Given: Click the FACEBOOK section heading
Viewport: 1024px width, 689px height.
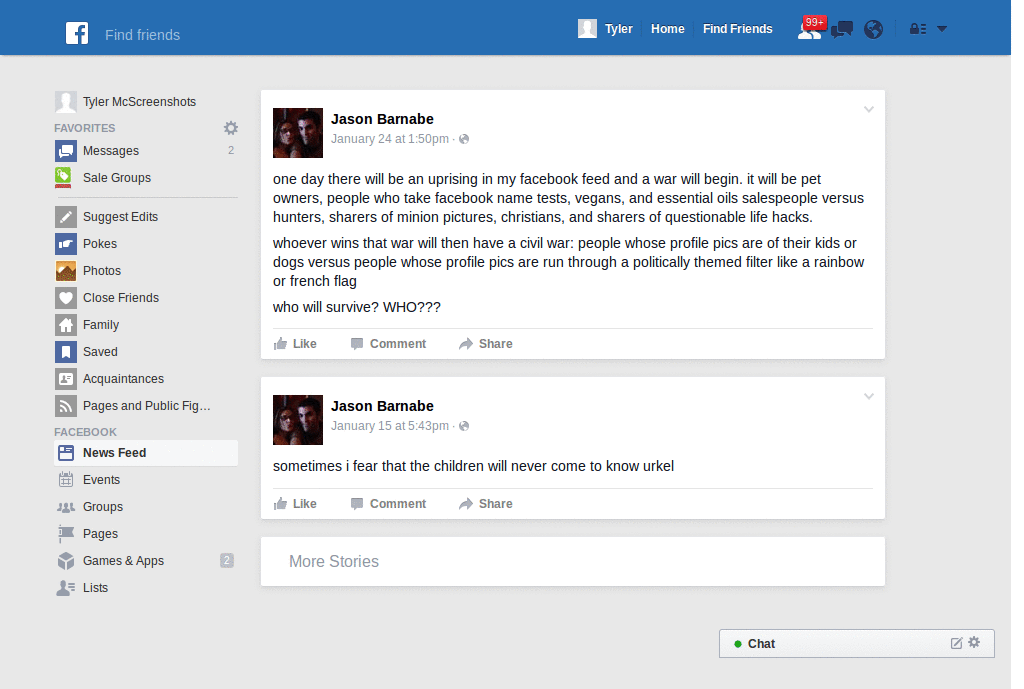Looking at the screenshot, I should pyautogui.click(x=86, y=432).
